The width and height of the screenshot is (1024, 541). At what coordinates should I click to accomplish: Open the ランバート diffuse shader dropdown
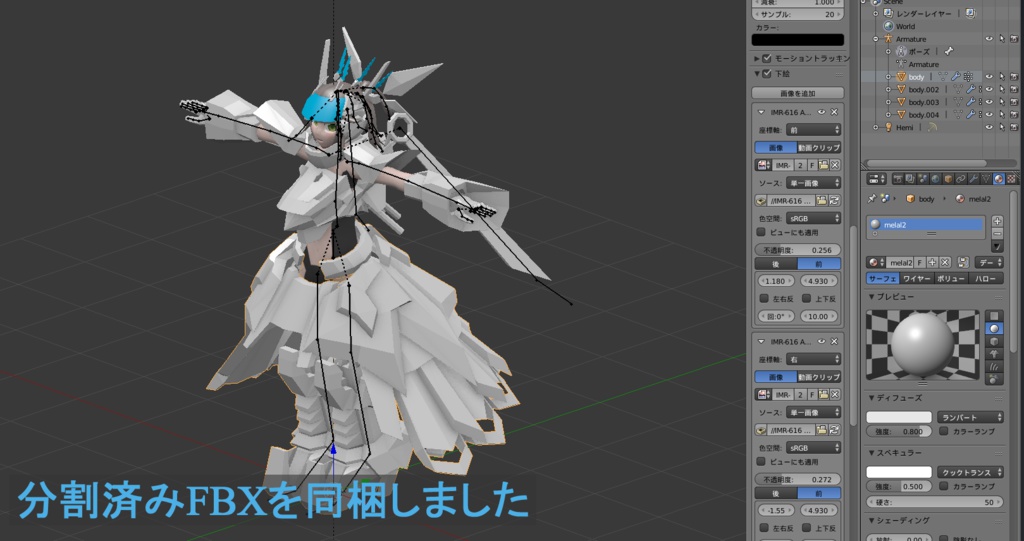[x=970, y=417]
